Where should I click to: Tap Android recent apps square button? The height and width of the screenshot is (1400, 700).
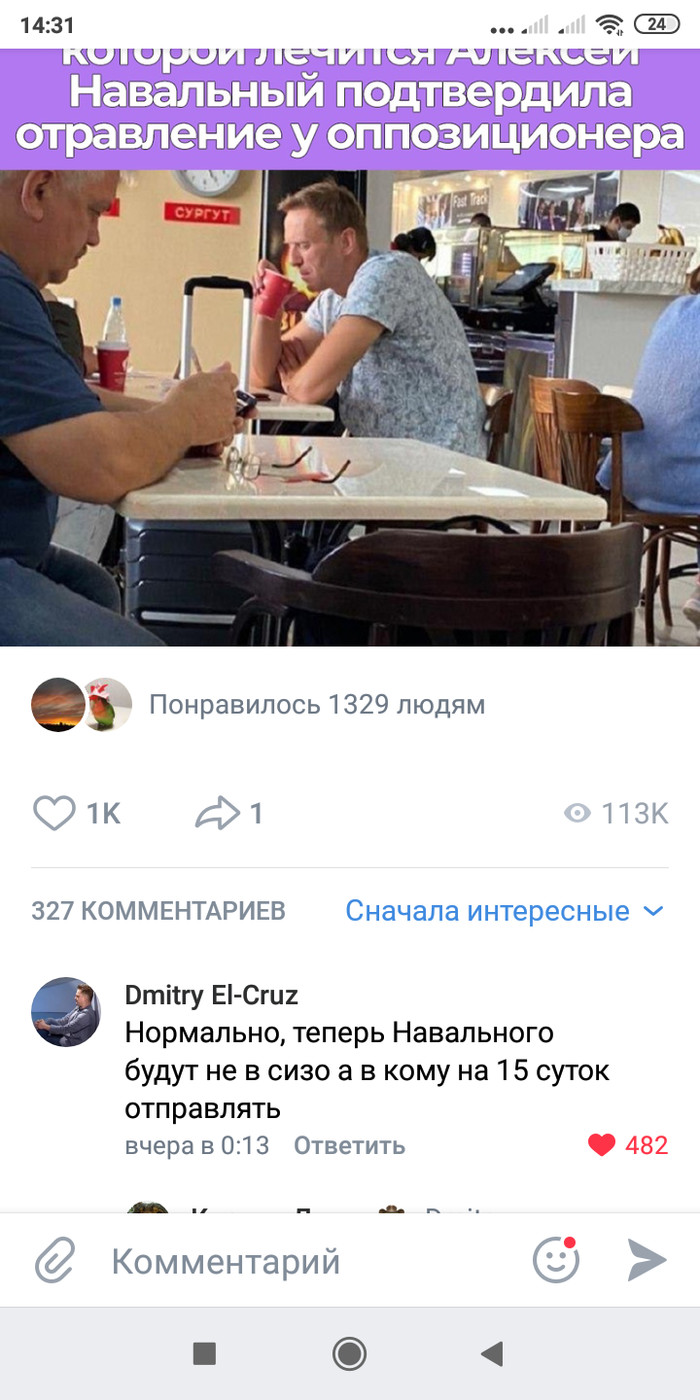click(204, 1354)
